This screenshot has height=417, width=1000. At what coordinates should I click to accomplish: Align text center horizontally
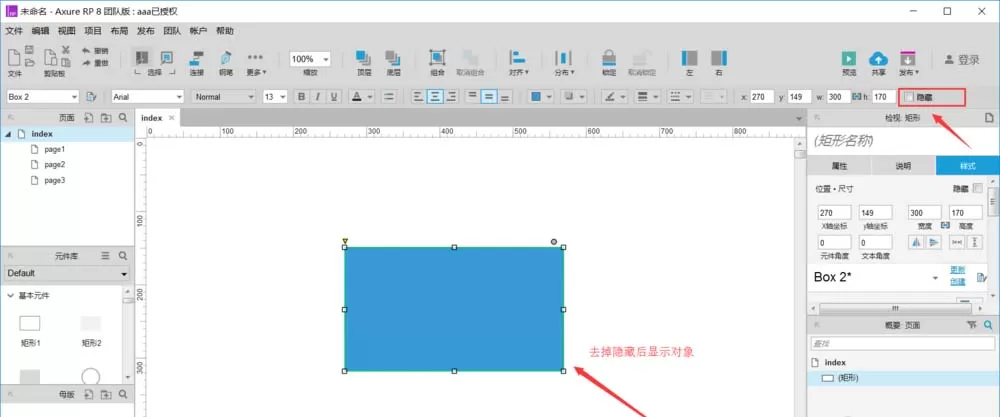pyautogui.click(x=435, y=97)
